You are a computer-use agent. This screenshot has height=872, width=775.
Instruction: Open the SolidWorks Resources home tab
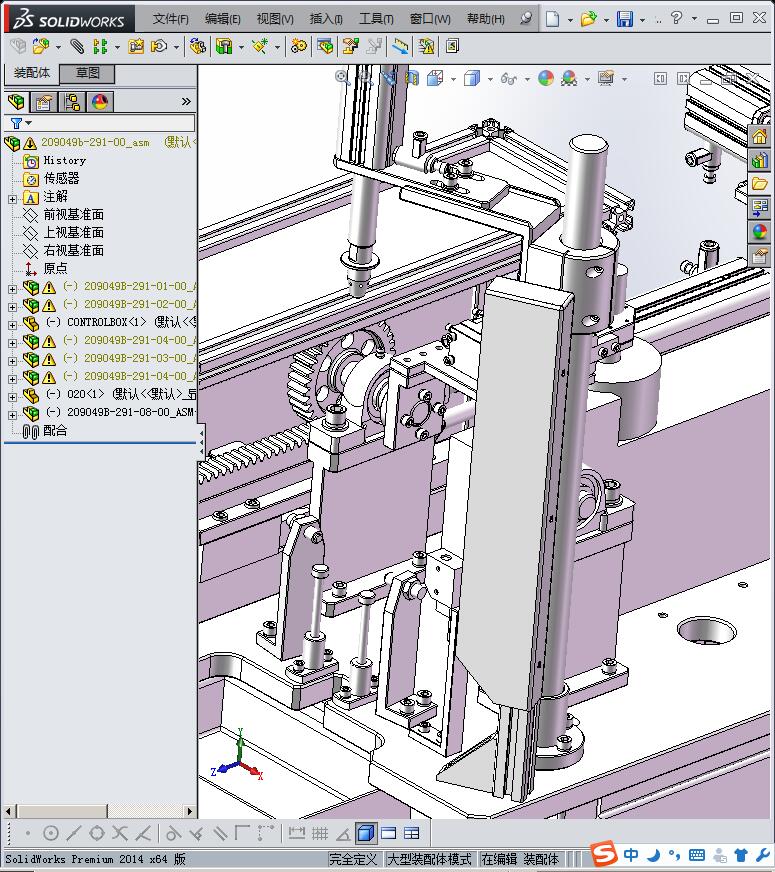point(759,136)
